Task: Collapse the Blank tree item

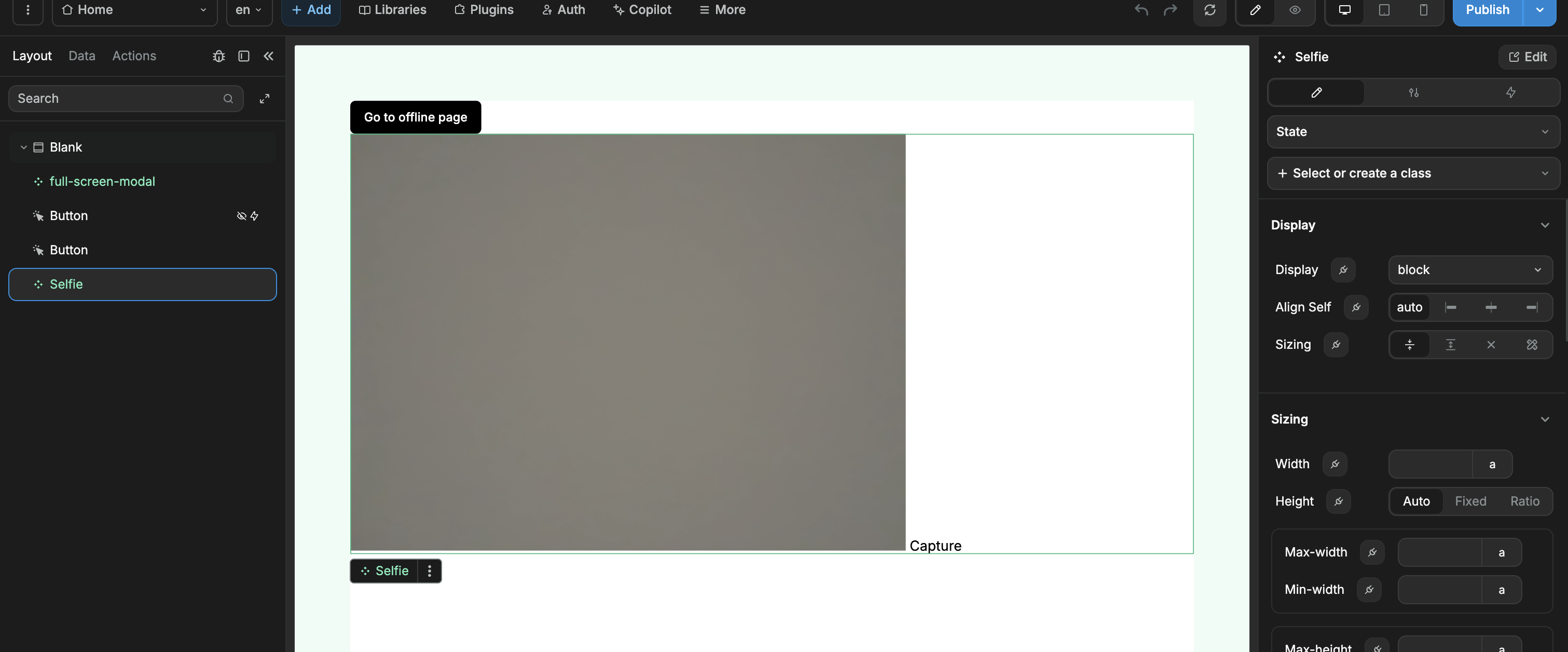Action: tap(23, 147)
